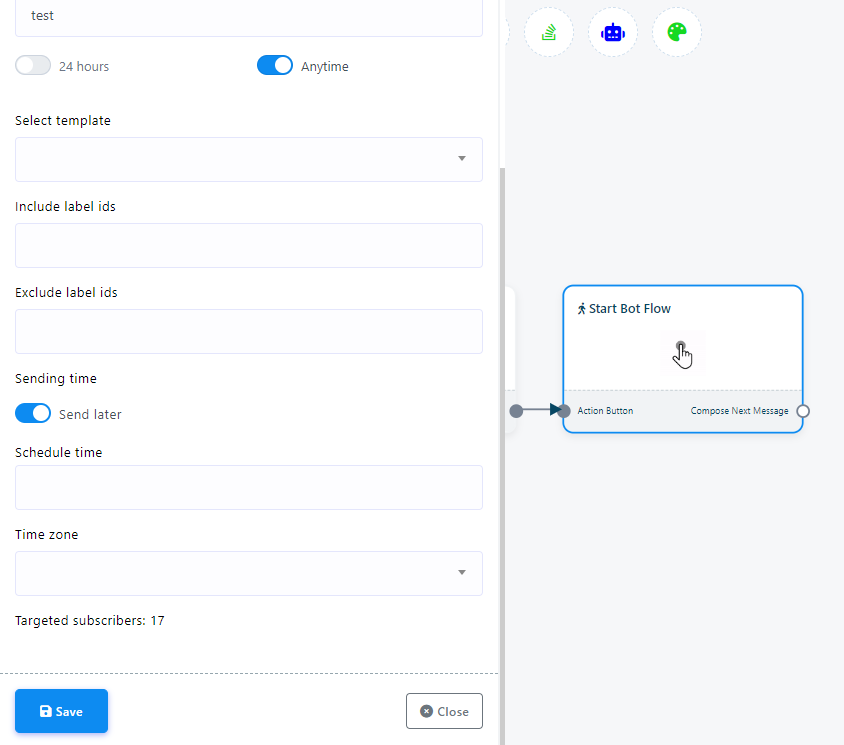Click the Exclude label ids field
Screen dimensions: 844x745
[x=248, y=331]
